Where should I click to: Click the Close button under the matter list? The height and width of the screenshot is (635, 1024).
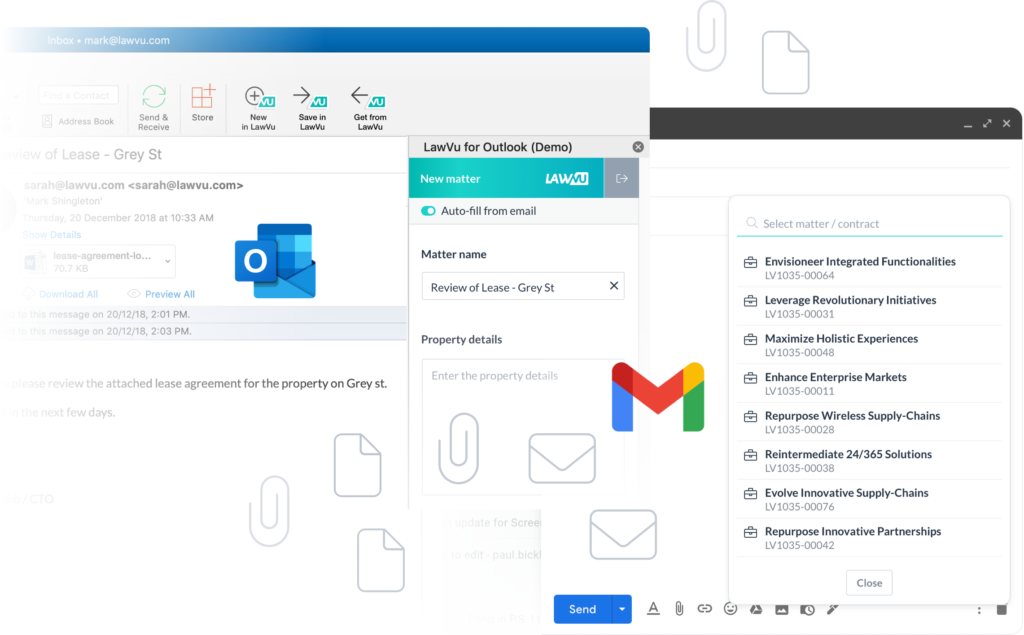[x=869, y=583]
